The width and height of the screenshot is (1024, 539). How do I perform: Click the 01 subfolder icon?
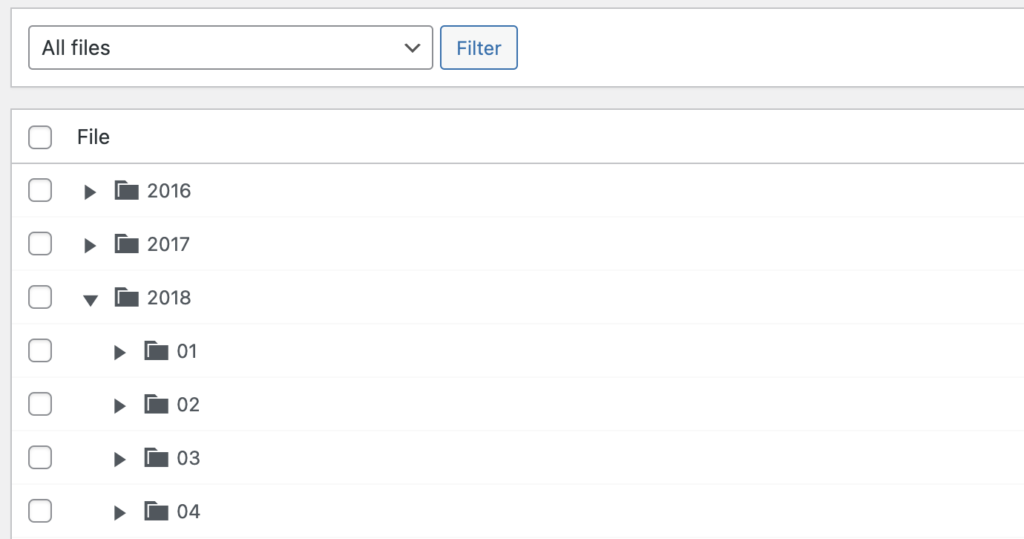click(156, 351)
